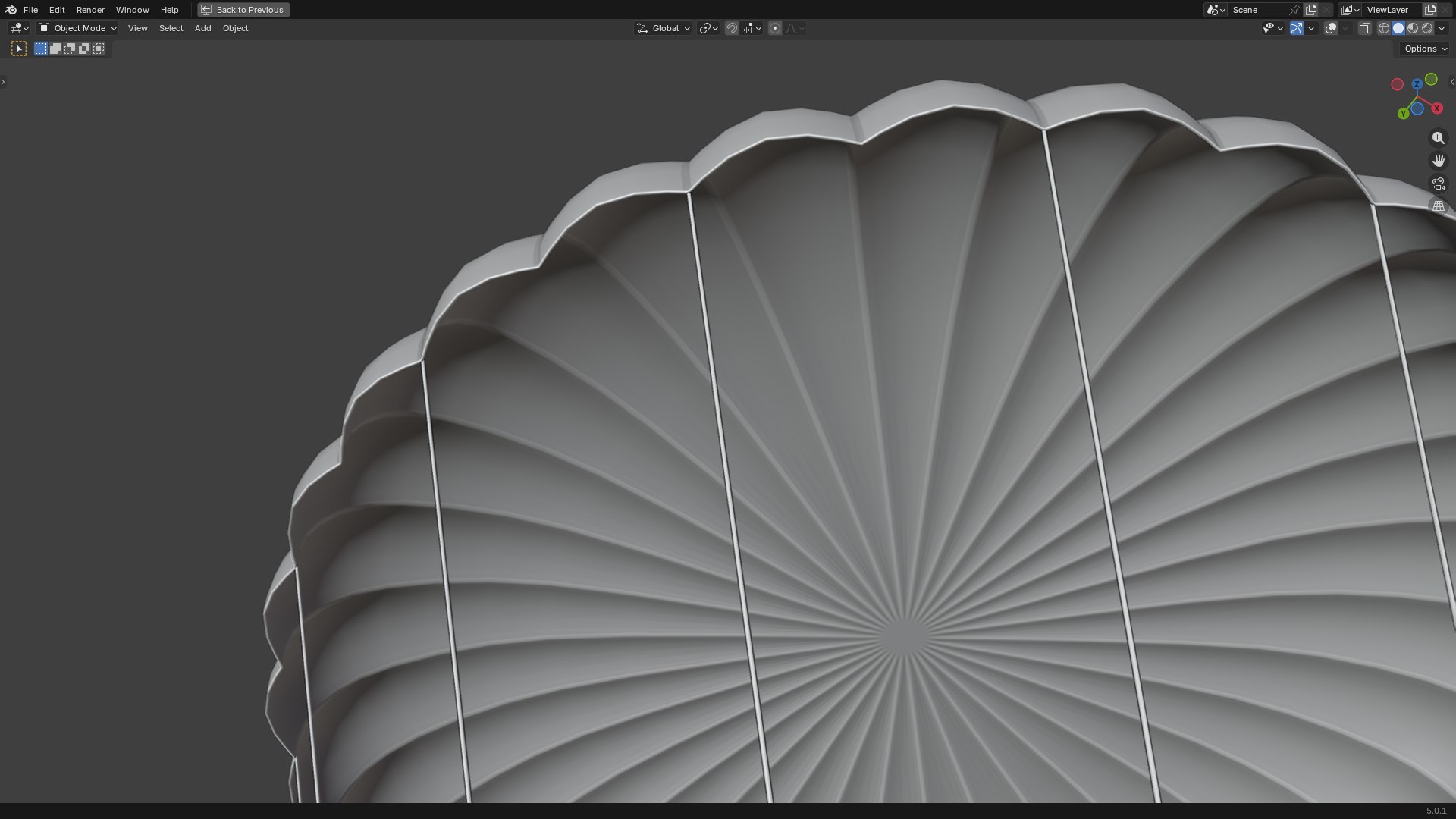Open the Object Mode dropdown
Screen dimensions: 1456x819
(x=77, y=28)
